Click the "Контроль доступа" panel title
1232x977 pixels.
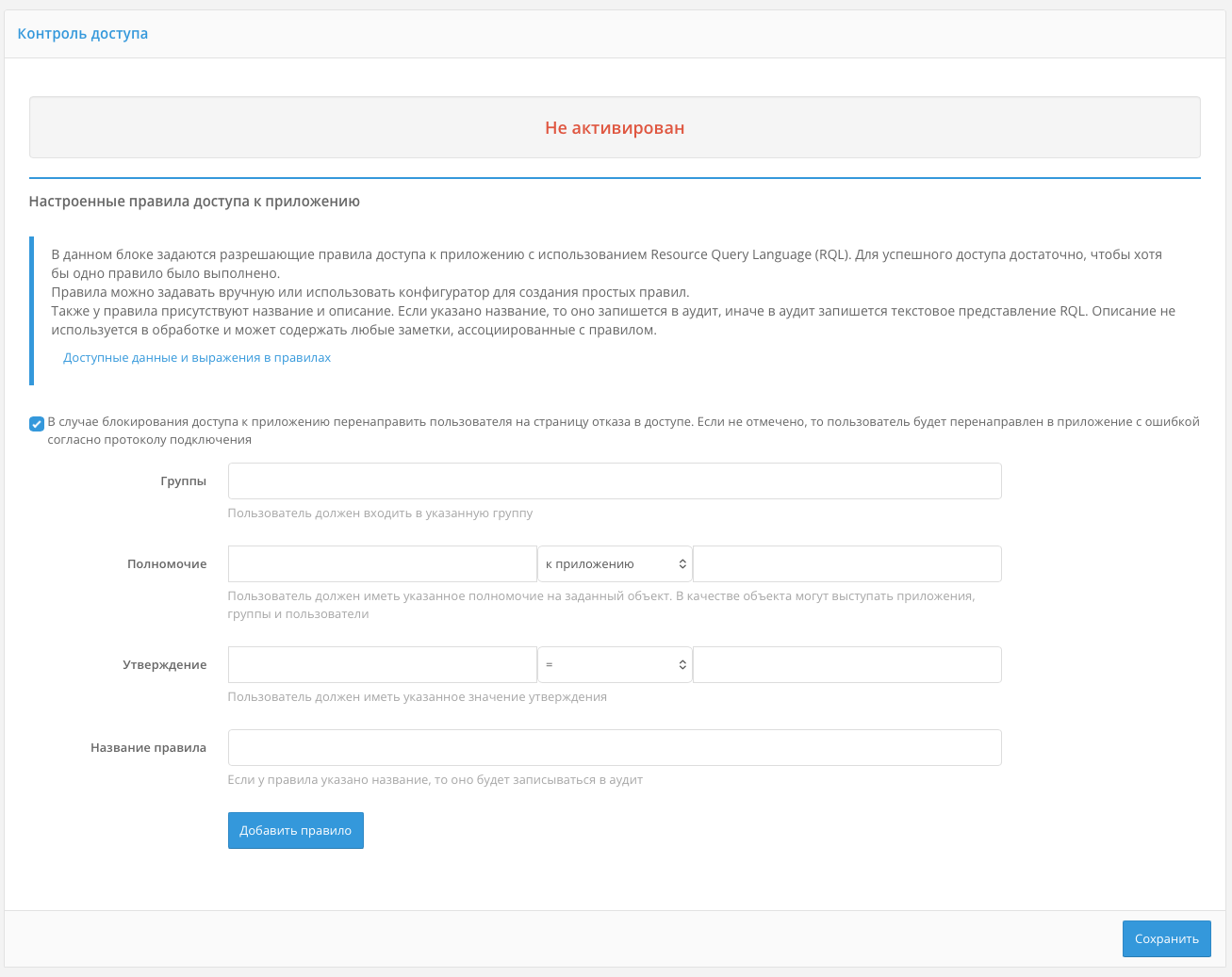83,34
